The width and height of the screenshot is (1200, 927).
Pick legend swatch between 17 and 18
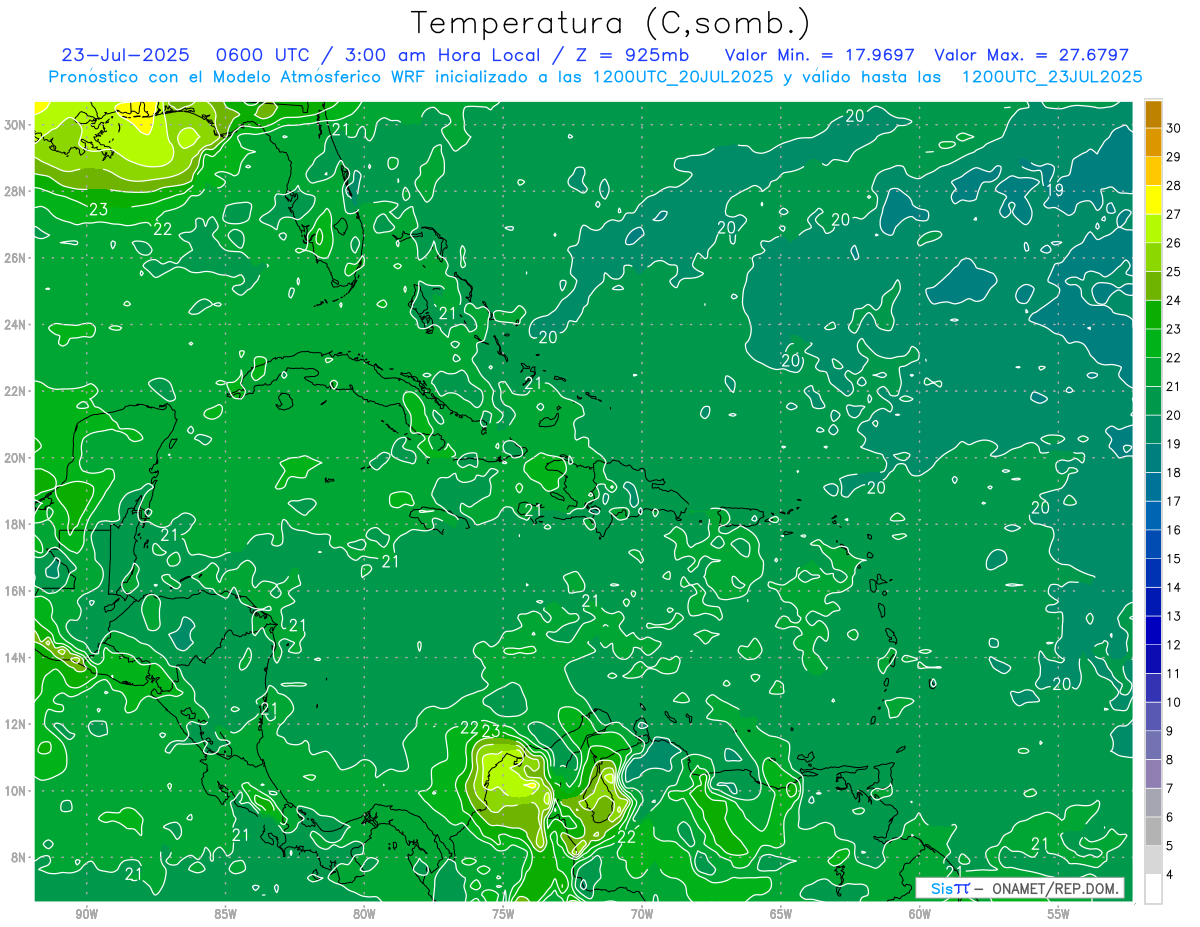tap(1153, 488)
